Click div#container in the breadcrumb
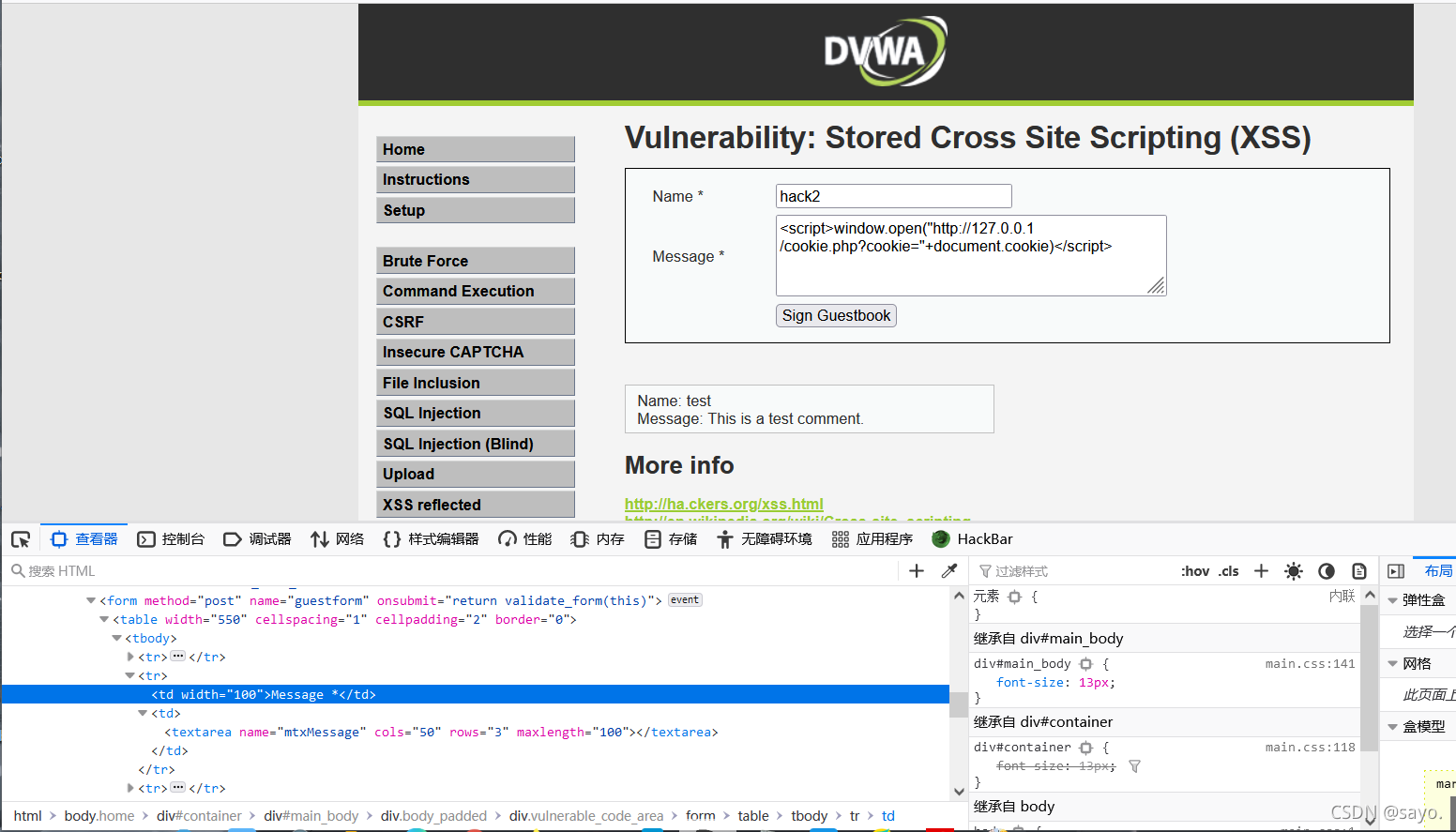 click(x=199, y=816)
